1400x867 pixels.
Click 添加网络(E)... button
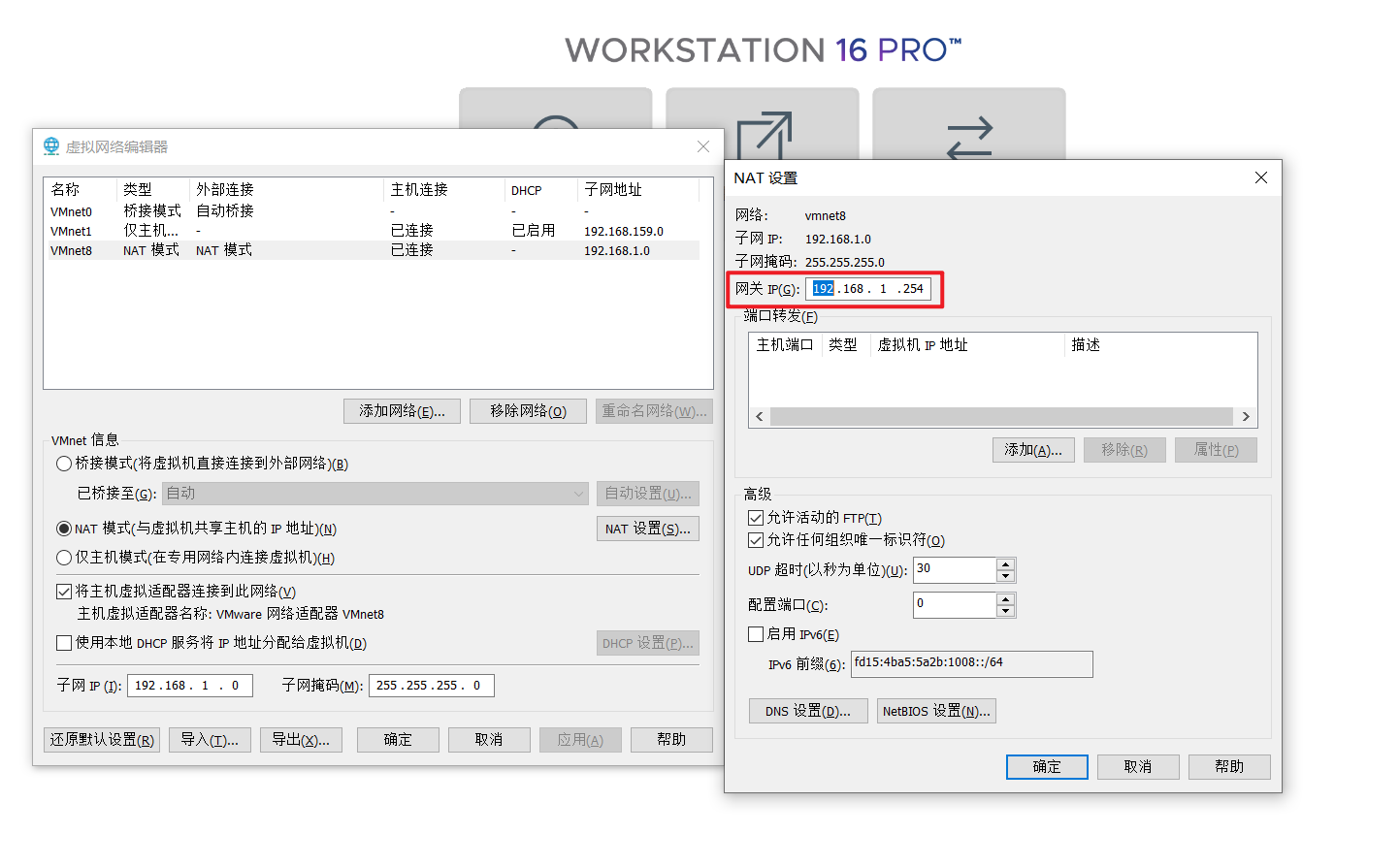(402, 411)
